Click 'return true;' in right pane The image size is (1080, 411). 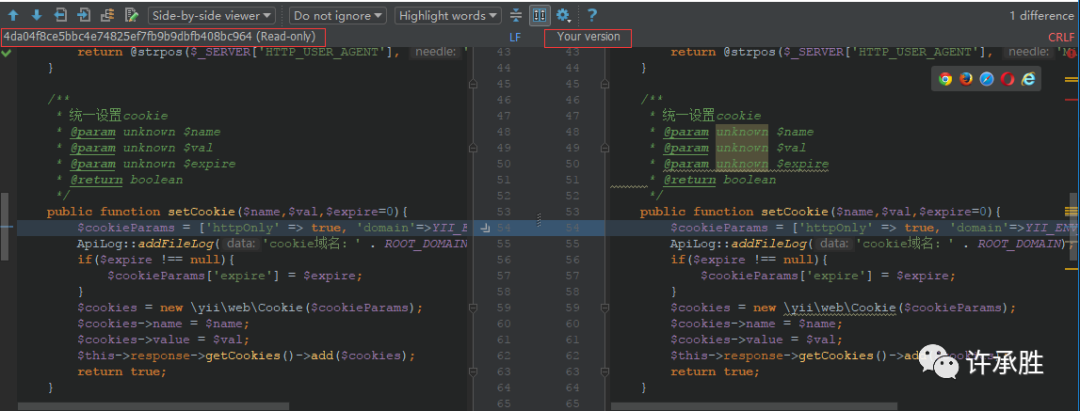(715, 372)
